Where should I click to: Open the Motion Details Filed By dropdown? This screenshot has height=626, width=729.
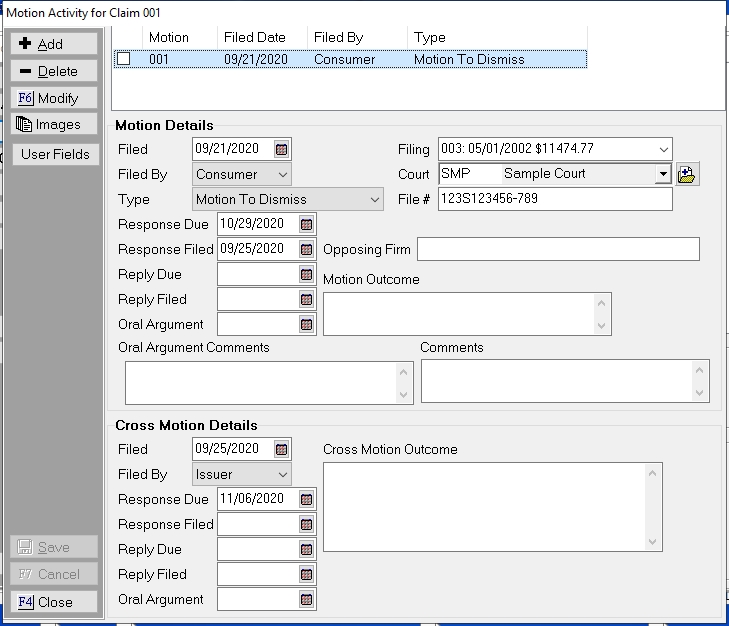tap(282, 174)
